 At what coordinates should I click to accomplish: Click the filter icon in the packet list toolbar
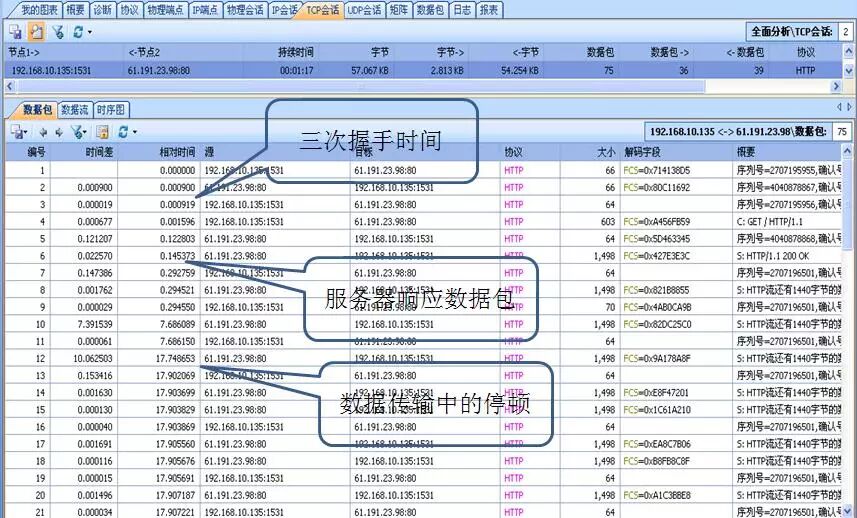tap(78, 132)
